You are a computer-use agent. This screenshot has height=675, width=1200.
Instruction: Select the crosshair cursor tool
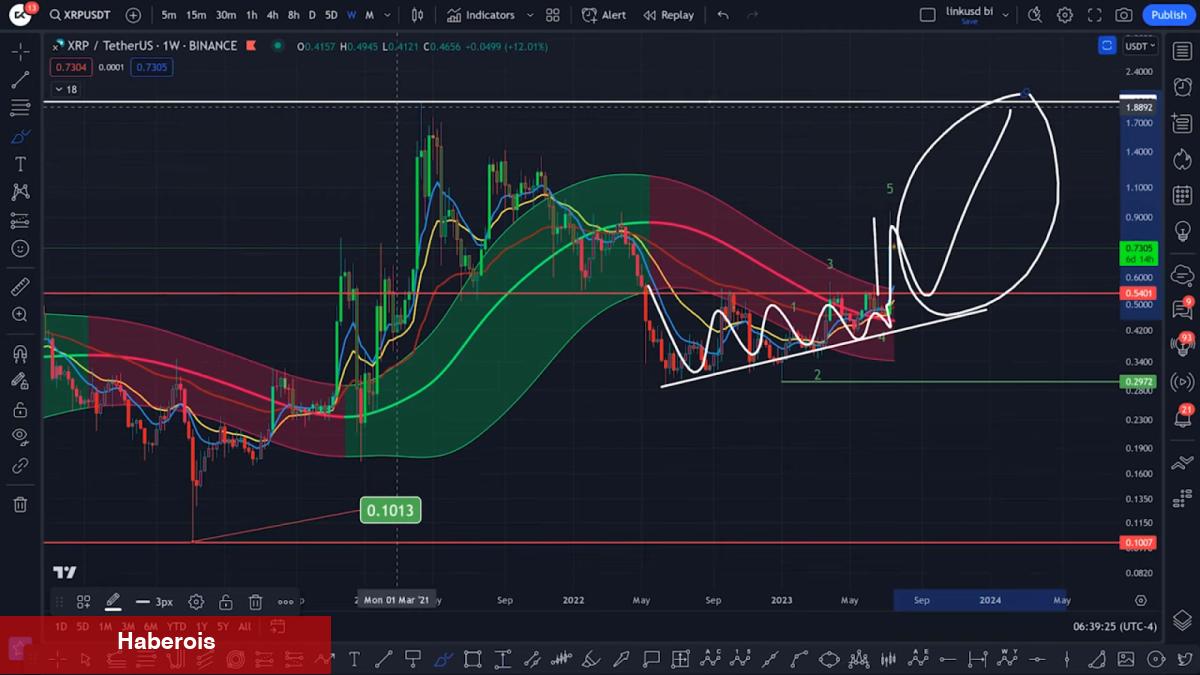click(20, 52)
